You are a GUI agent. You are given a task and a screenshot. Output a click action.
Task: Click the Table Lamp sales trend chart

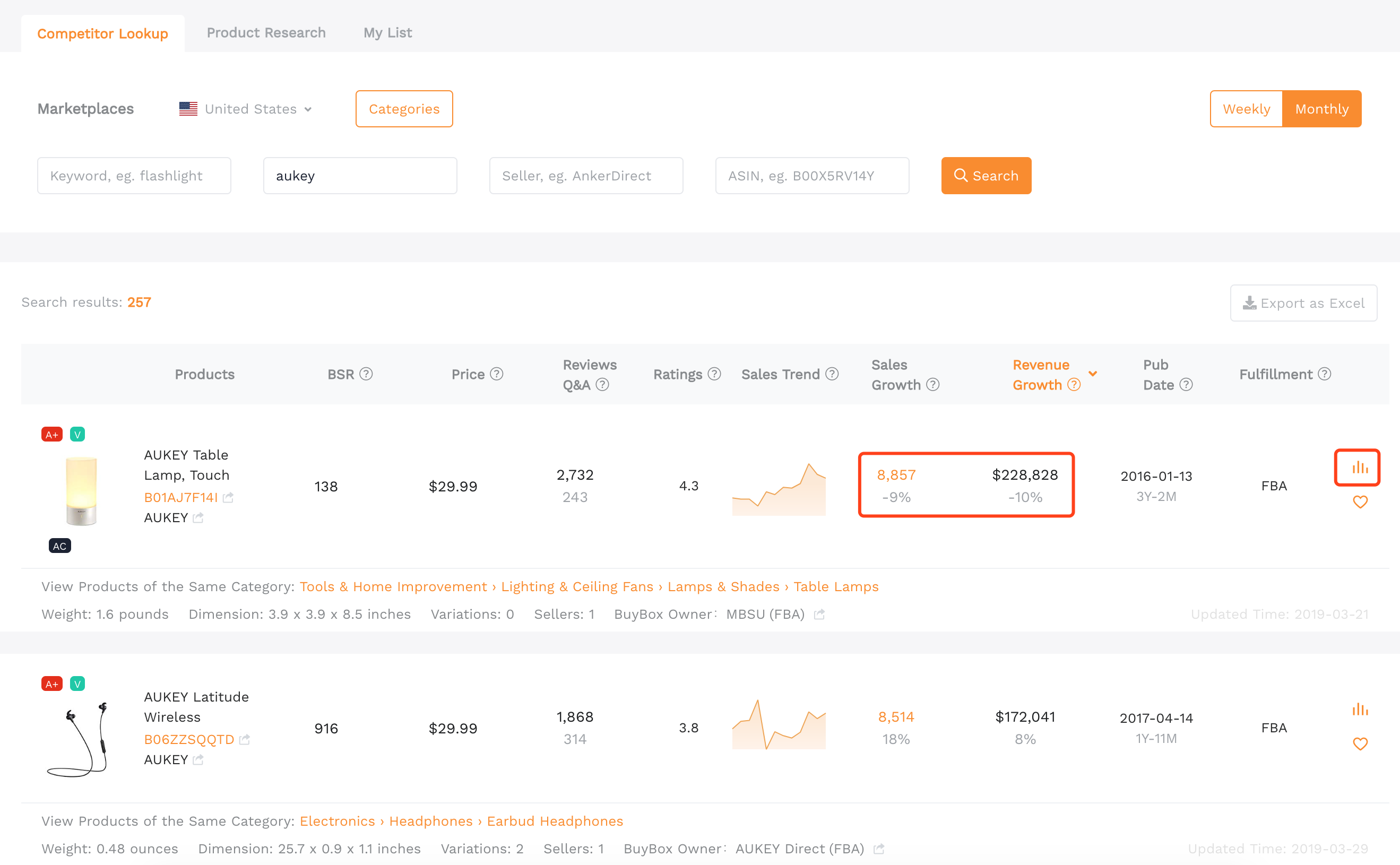tap(779, 489)
